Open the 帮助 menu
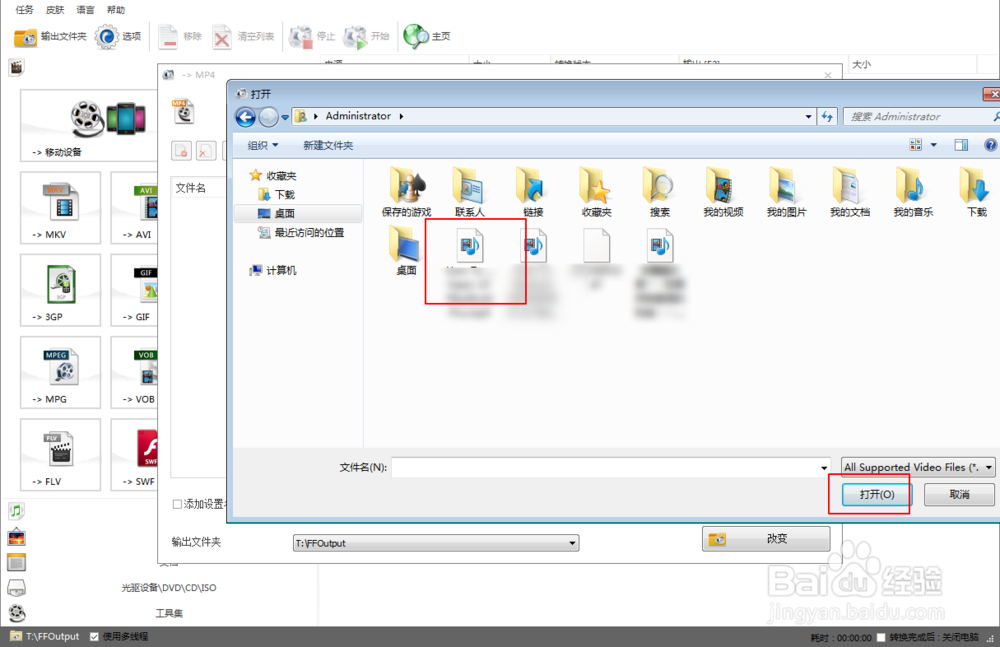This screenshot has height=647, width=1000. [116, 10]
